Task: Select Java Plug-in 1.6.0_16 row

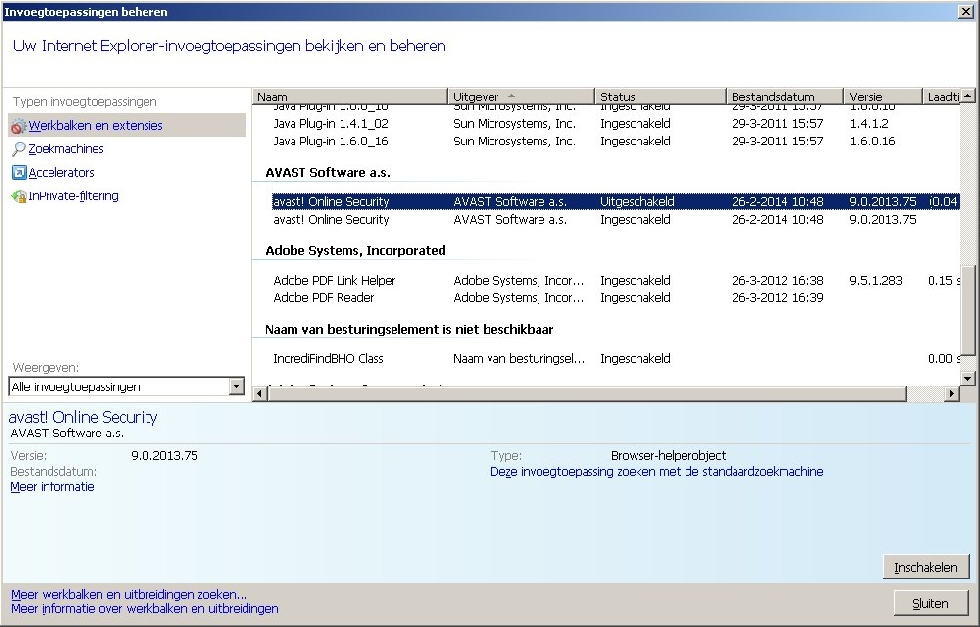Action: (616, 141)
